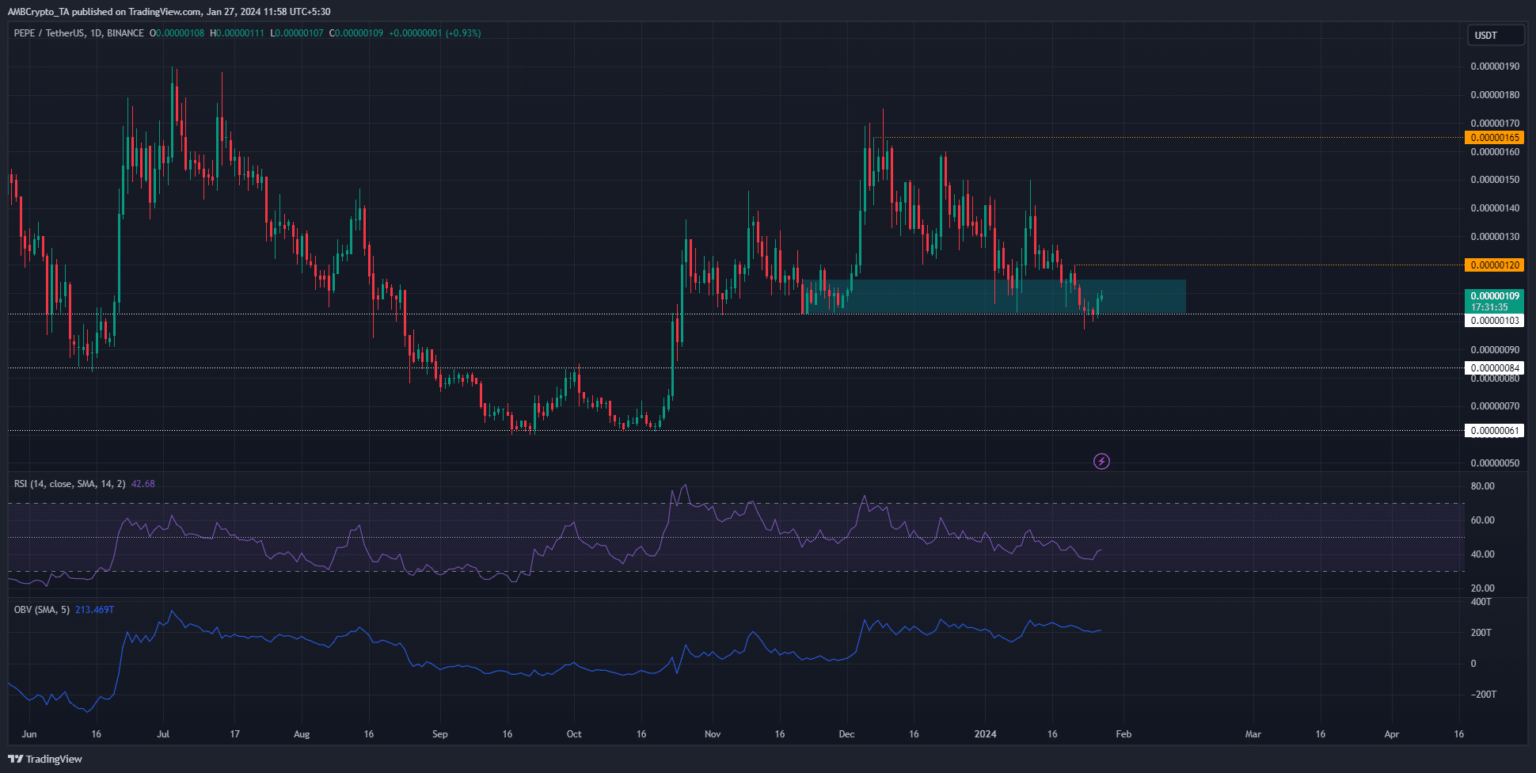The width and height of the screenshot is (1536, 773).
Task: Click the 0.00000084 price level label
Action: coord(1492,369)
